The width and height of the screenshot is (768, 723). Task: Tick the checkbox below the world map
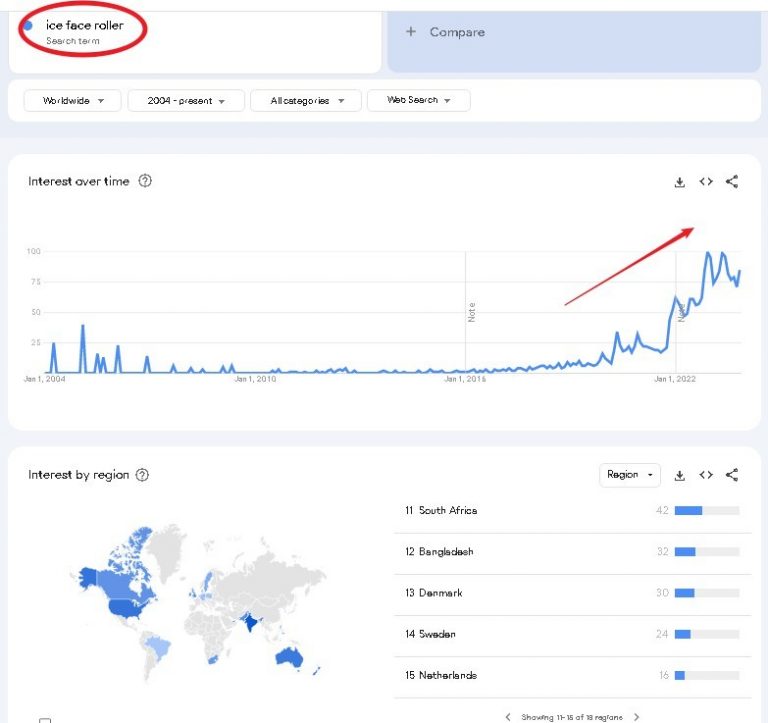point(45,721)
